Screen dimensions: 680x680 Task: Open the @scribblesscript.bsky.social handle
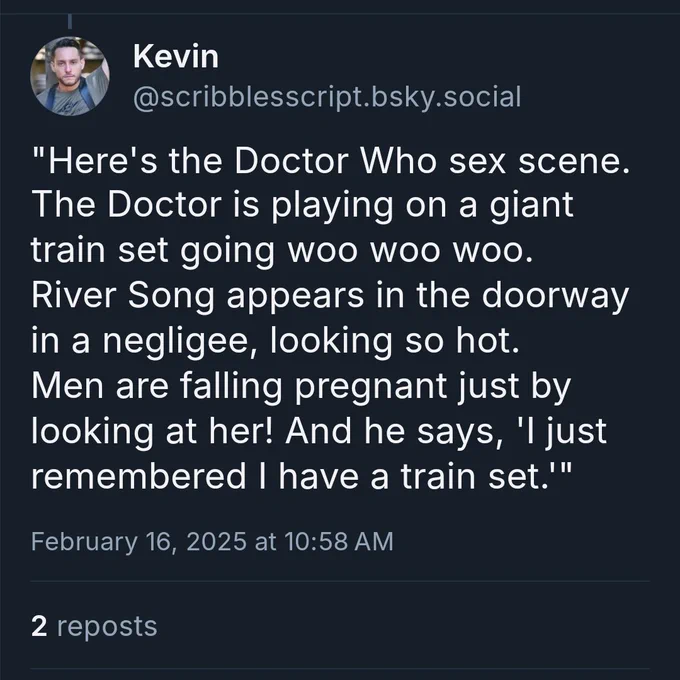click(x=327, y=97)
